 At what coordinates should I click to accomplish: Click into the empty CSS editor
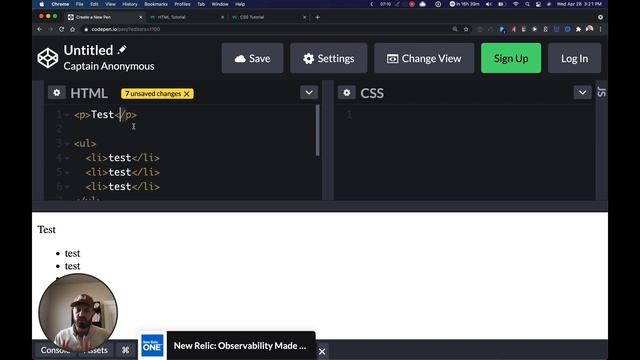[x=464, y=152]
